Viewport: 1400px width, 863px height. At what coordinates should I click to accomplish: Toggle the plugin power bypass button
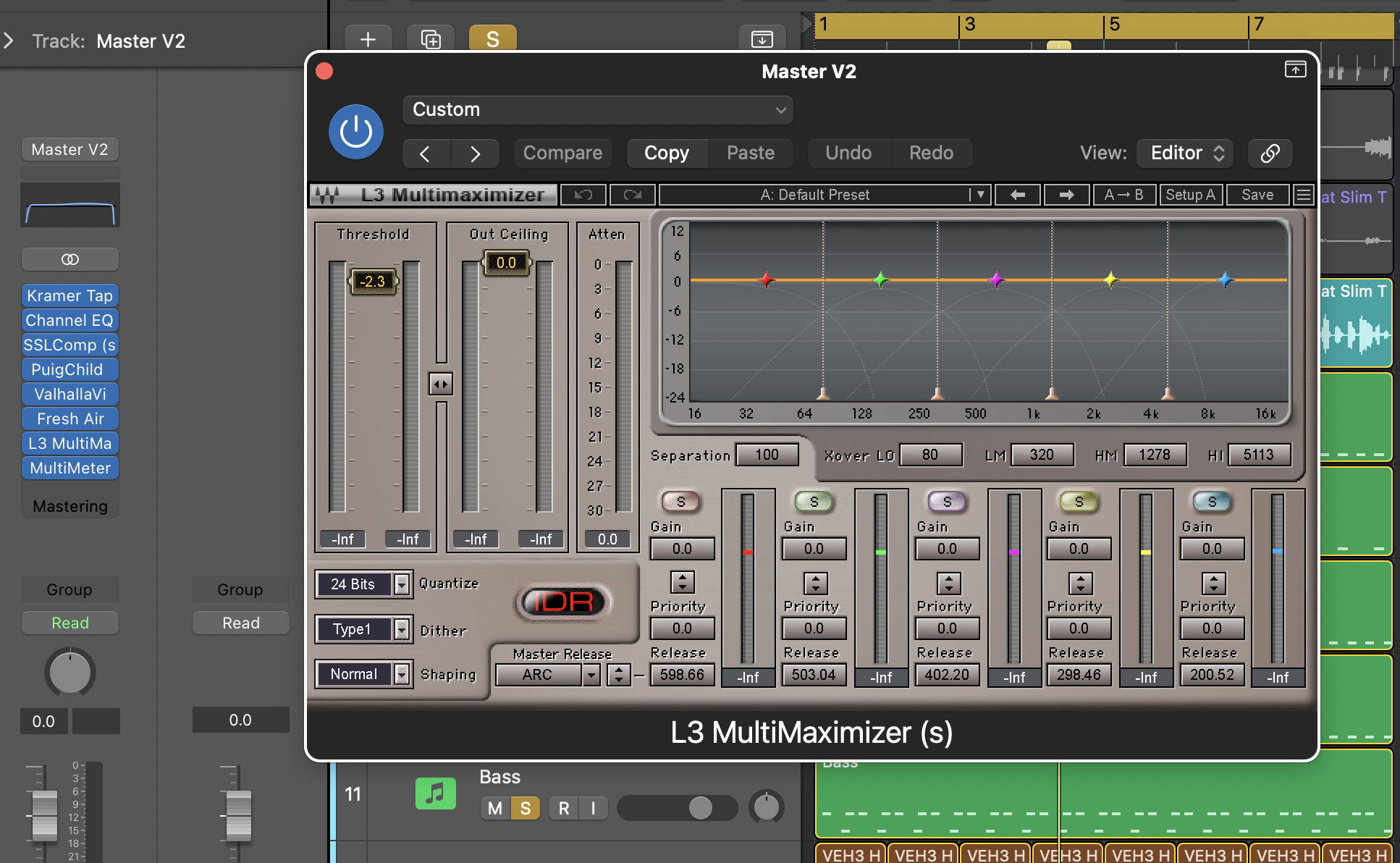355,132
